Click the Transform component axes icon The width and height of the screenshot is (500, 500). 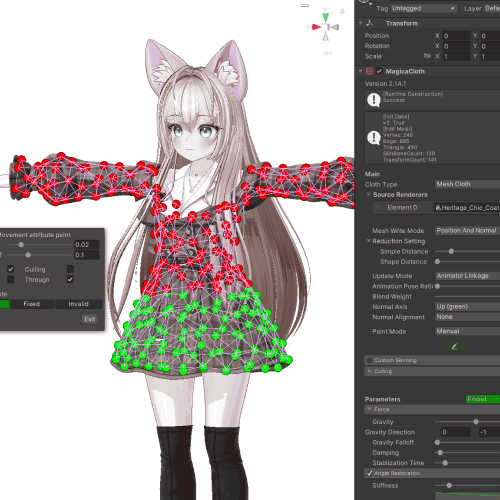click(369, 23)
